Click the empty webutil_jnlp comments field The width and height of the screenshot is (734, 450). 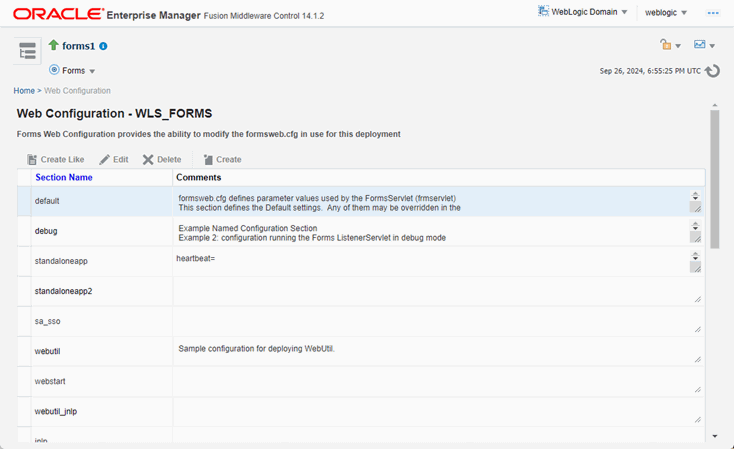[438, 412]
